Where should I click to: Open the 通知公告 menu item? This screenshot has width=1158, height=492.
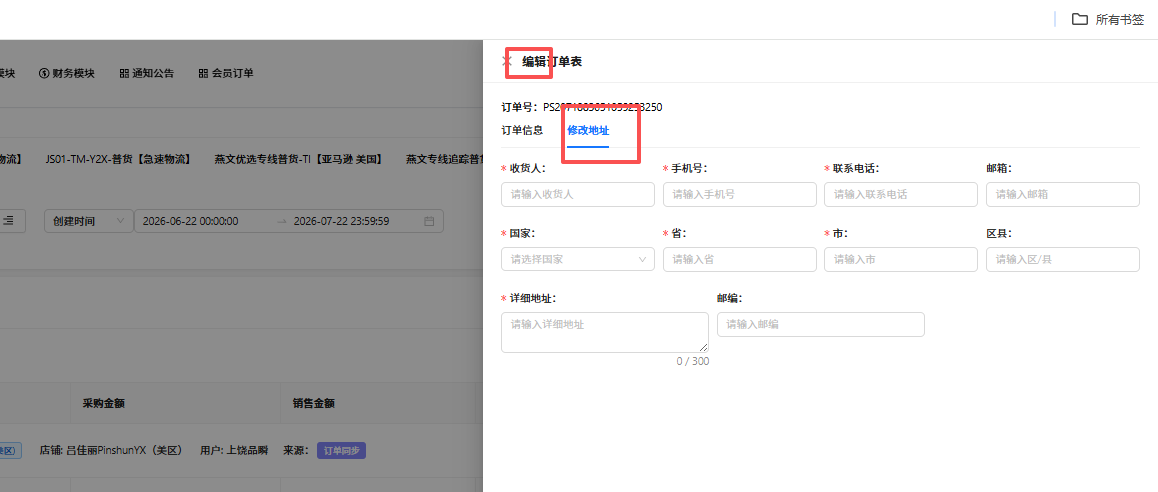point(146,73)
